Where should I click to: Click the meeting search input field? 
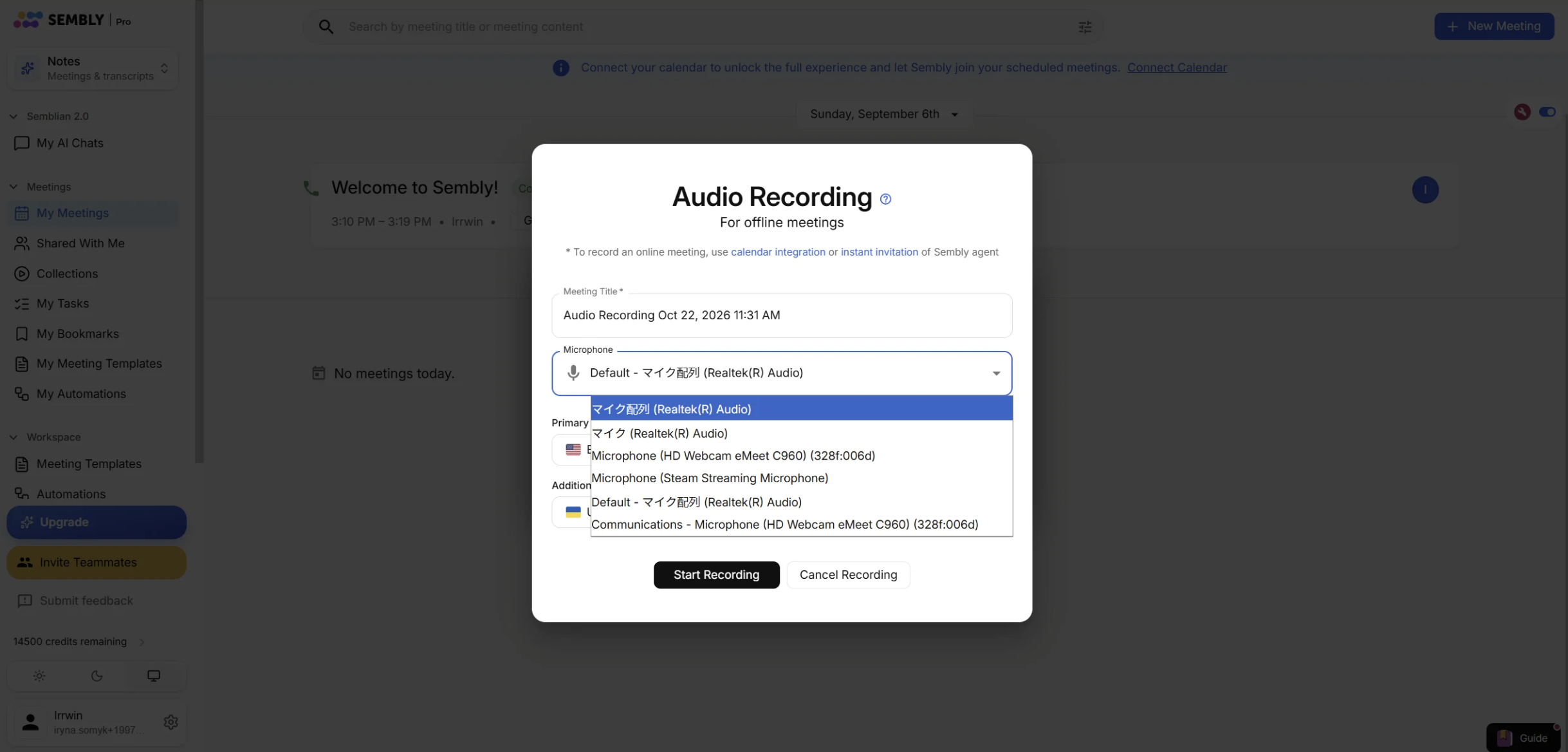coord(705,27)
